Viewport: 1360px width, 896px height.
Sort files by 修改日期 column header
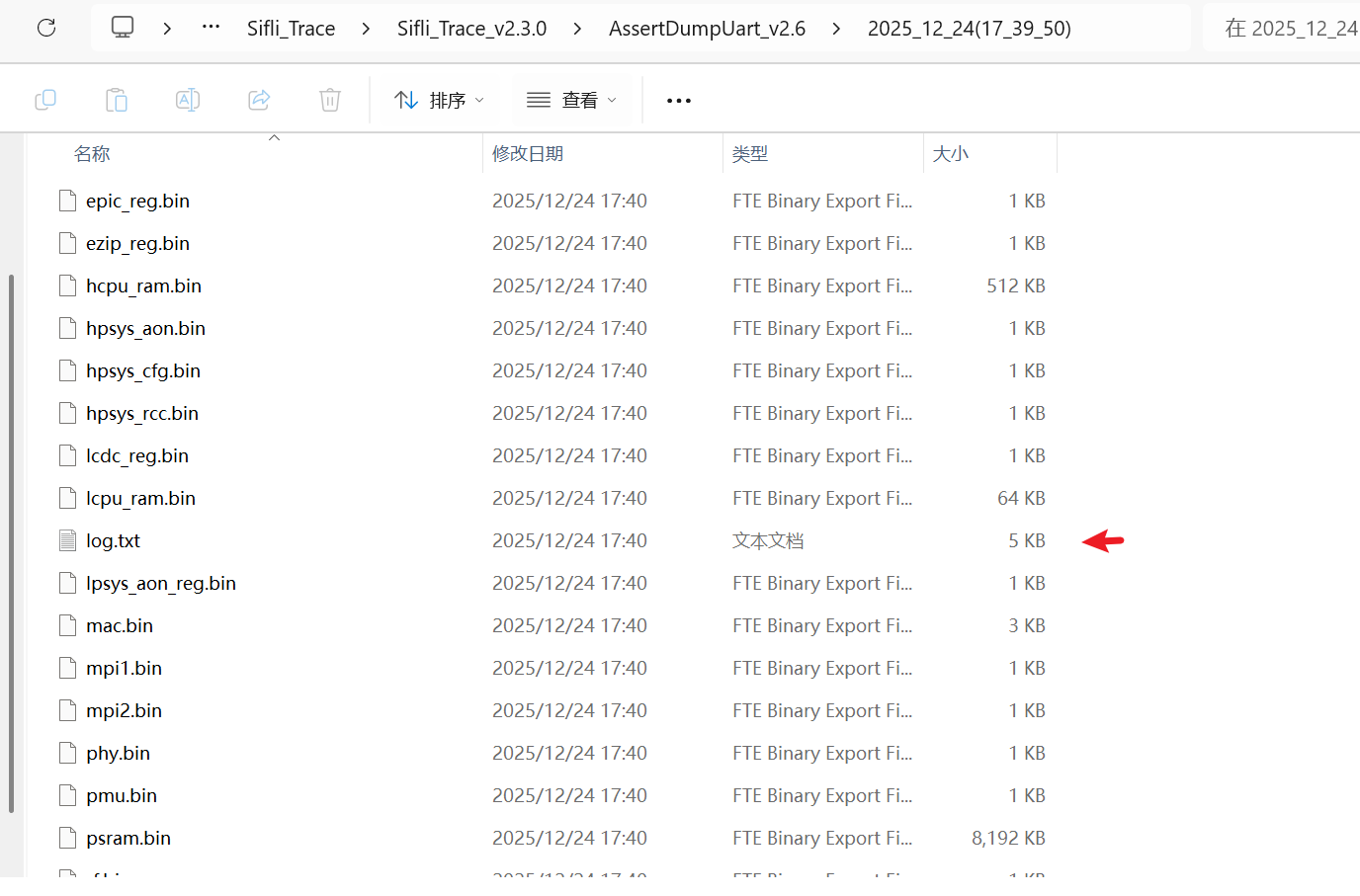click(x=528, y=154)
